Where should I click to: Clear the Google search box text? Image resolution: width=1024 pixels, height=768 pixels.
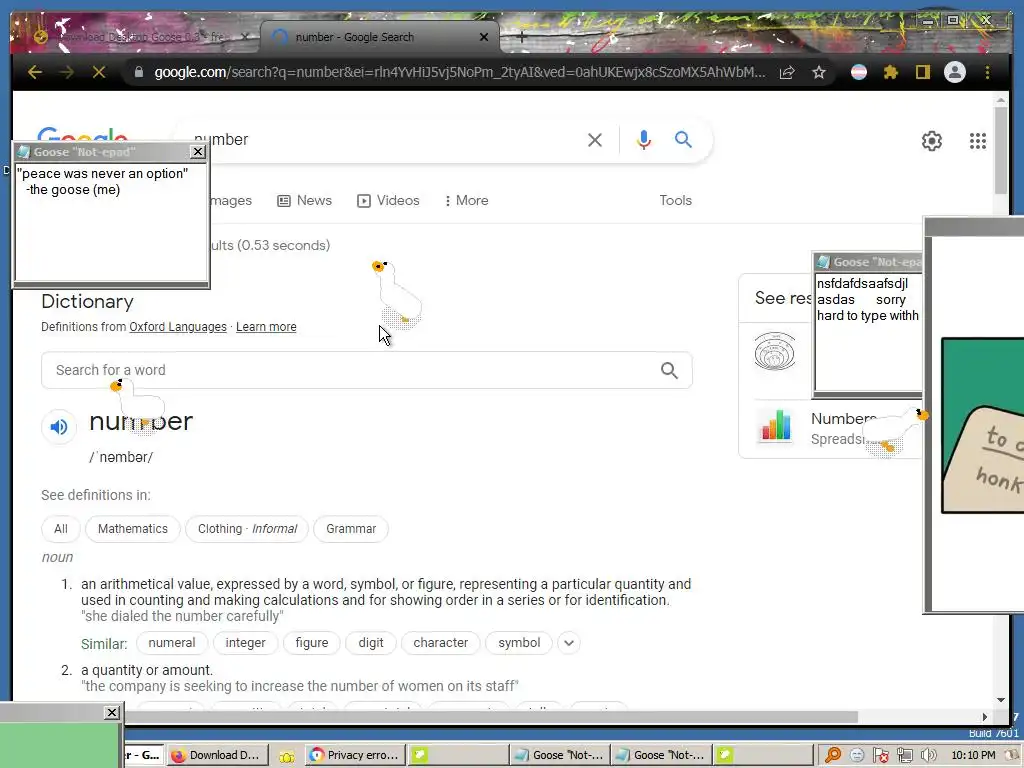click(594, 140)
